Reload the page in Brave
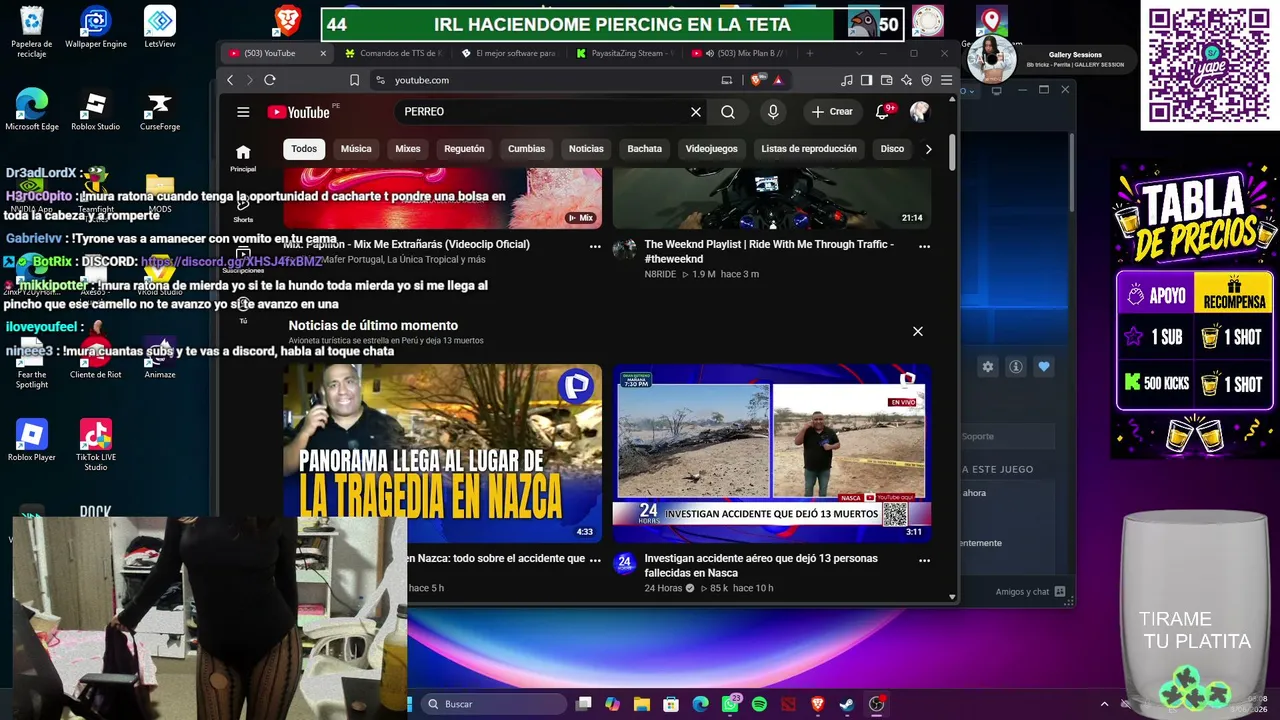The height and width of the screenshot is (720, 1280). [x=270, y=80]
